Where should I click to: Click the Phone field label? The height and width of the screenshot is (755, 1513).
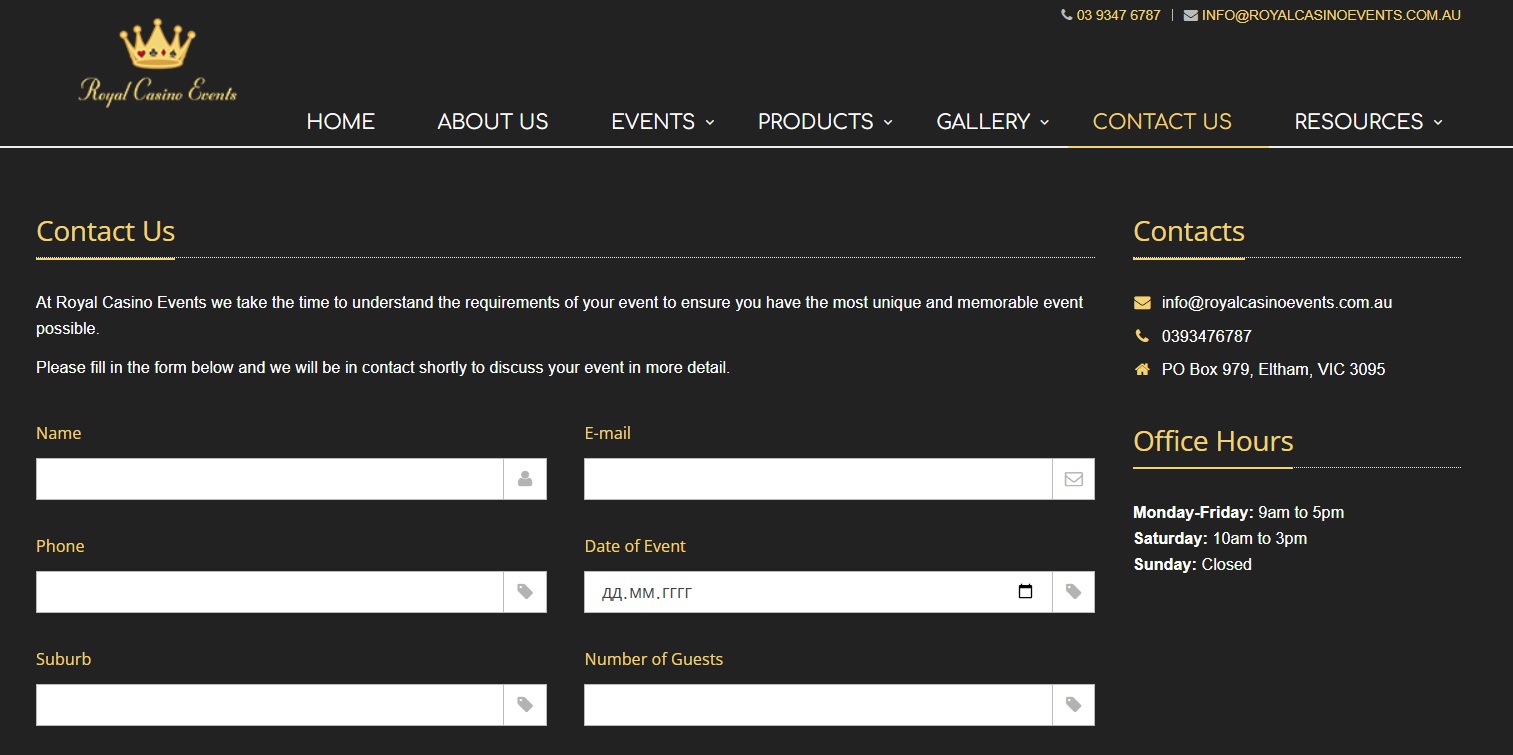60,546
